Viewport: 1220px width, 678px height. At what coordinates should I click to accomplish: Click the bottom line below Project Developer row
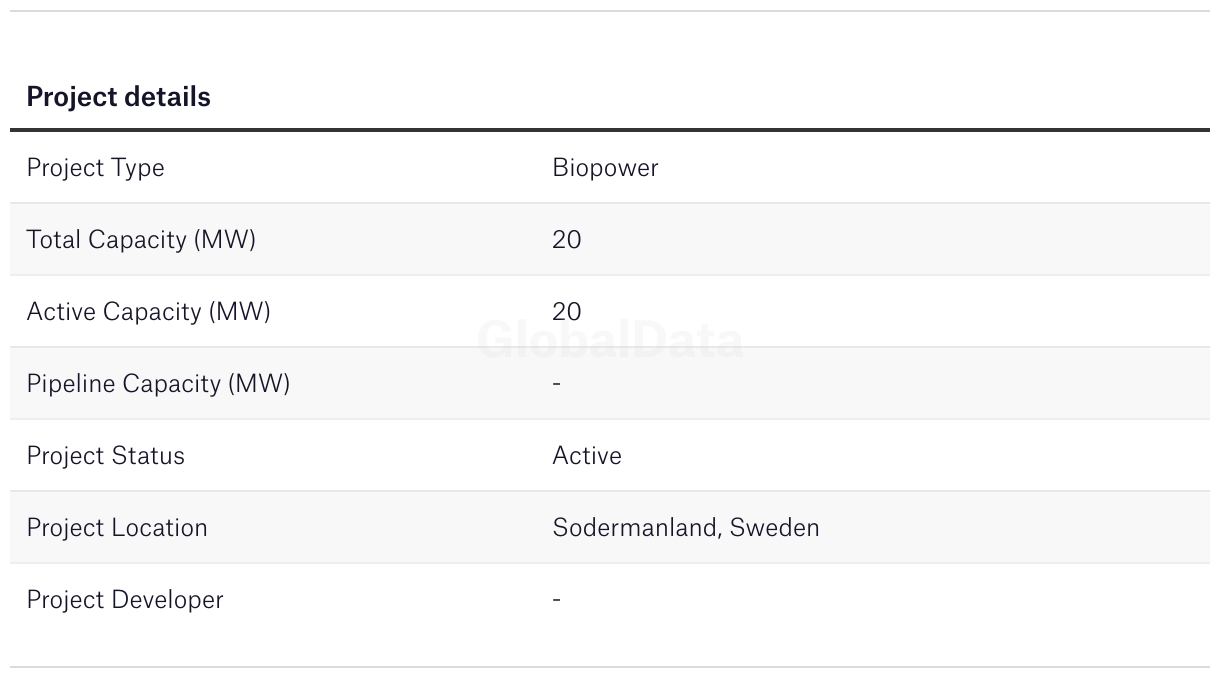pyautogui.click(x=610, y=667)
